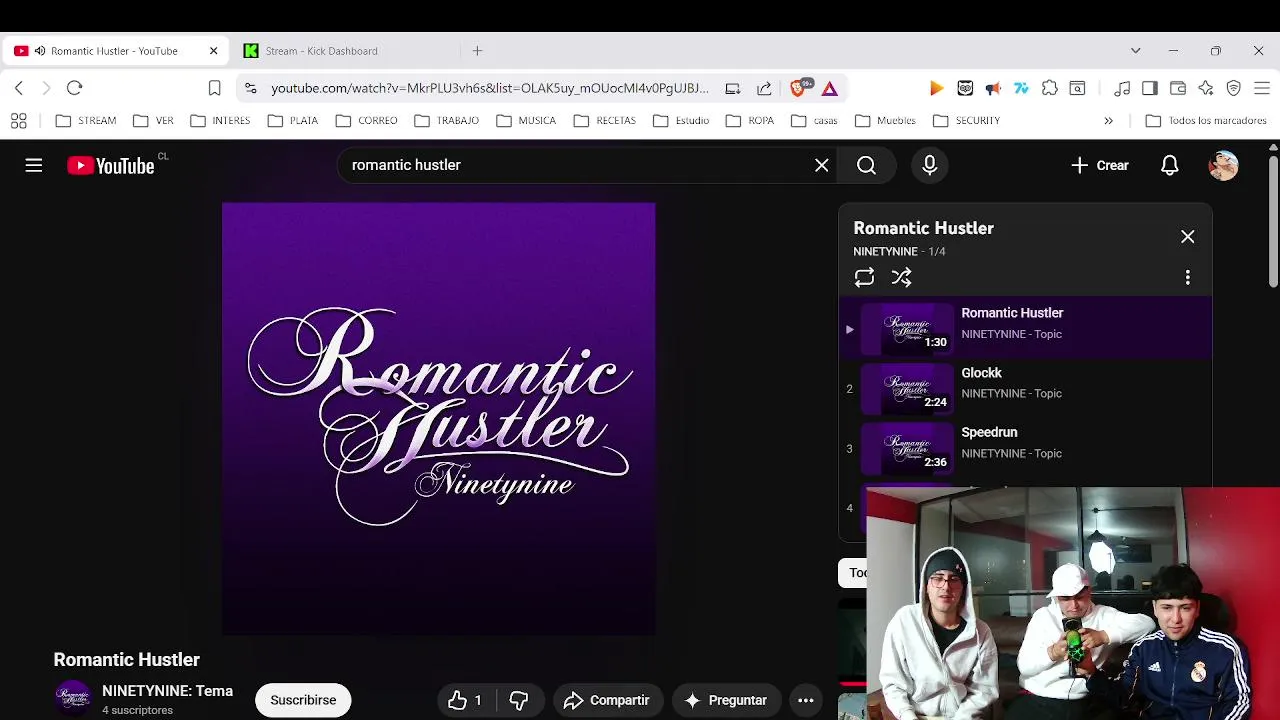Toggle the browser sidebar panel
1280x720 pixels.
pos(1150,88)
